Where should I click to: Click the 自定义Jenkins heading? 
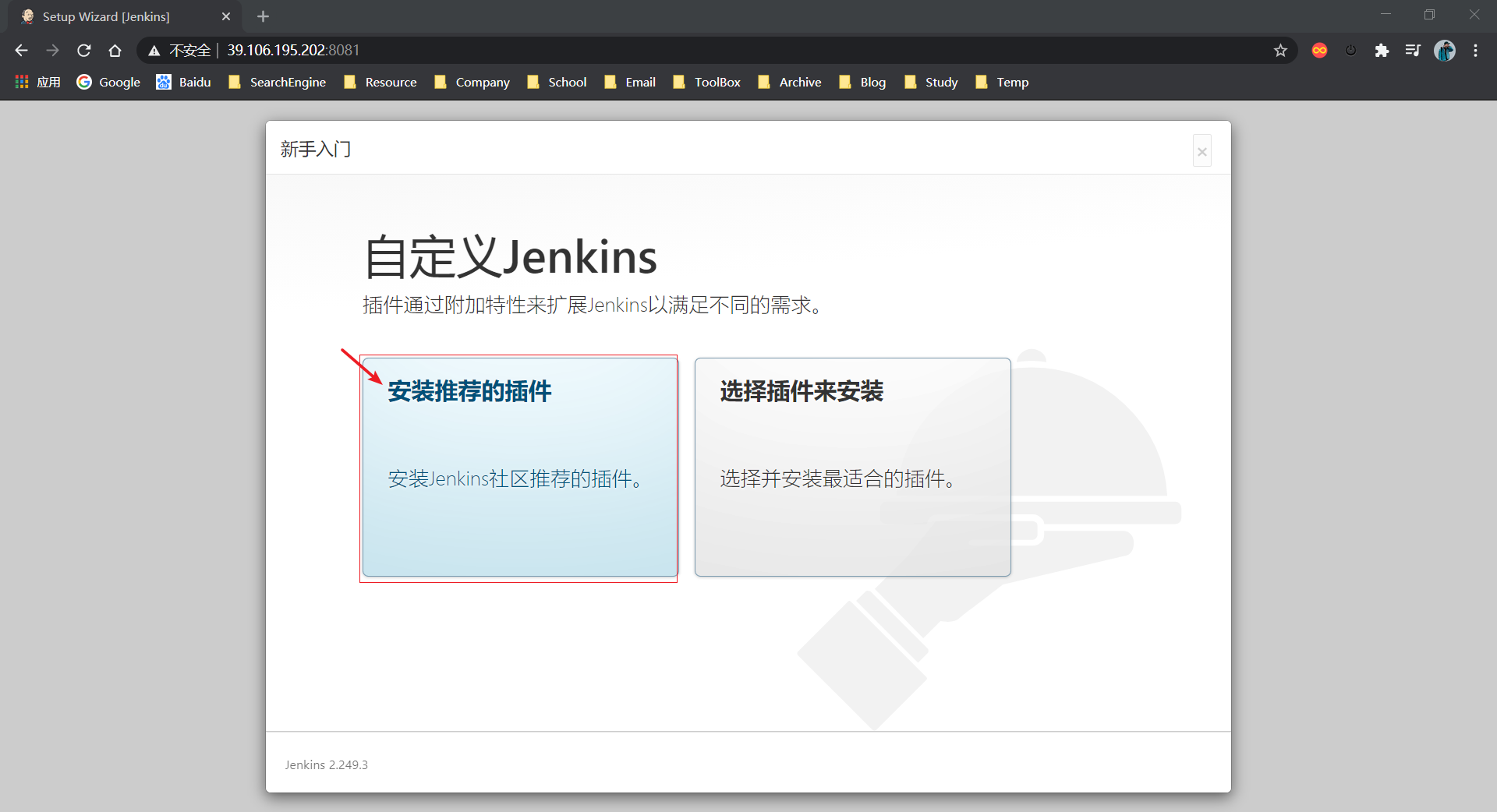click(x=511, y=257)
